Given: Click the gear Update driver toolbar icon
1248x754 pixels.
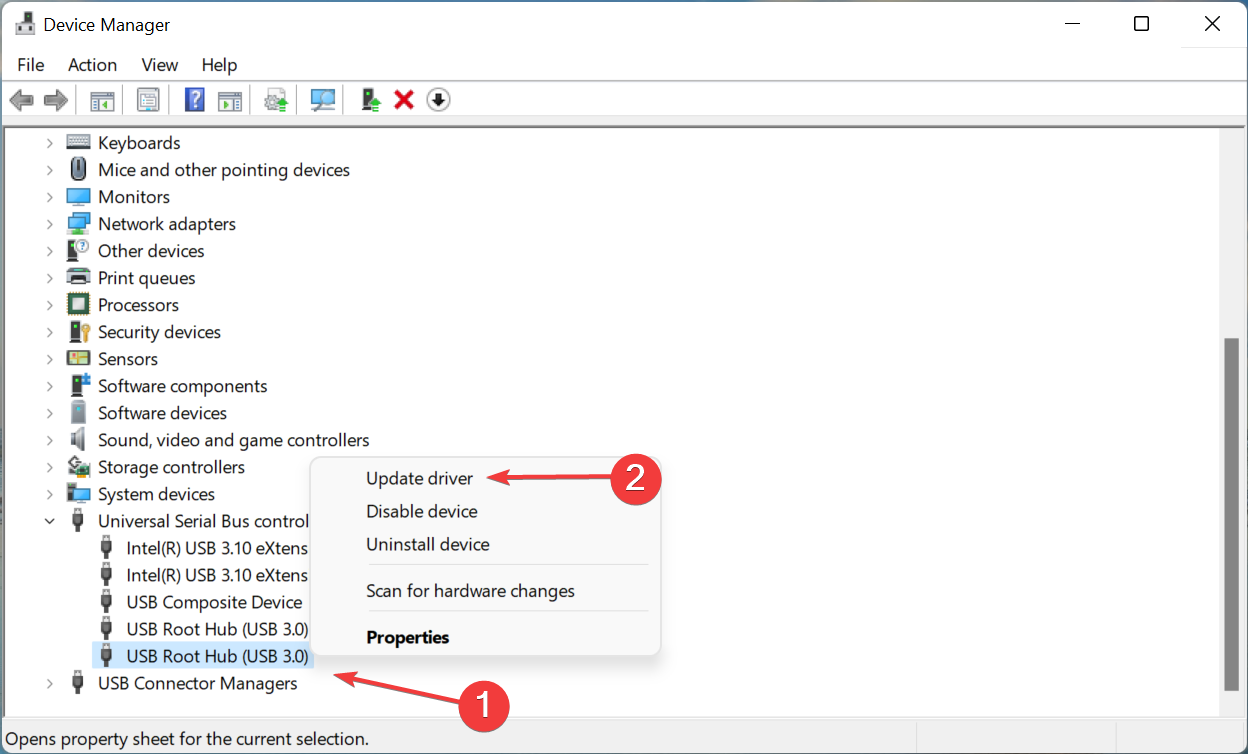Looking at the screenshot, I should click(276, 100).
